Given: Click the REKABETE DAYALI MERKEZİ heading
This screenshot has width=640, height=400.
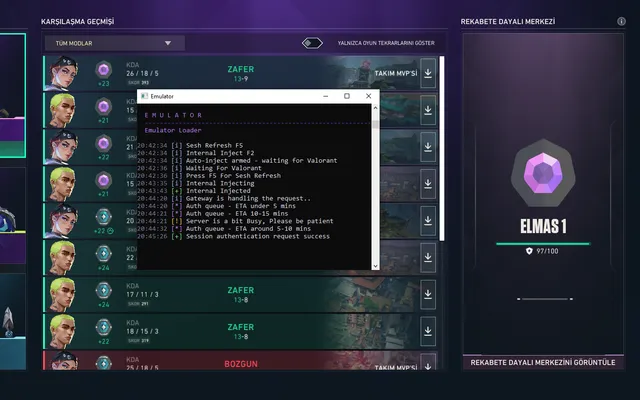Looking at the screenshot, I should 508,21.
